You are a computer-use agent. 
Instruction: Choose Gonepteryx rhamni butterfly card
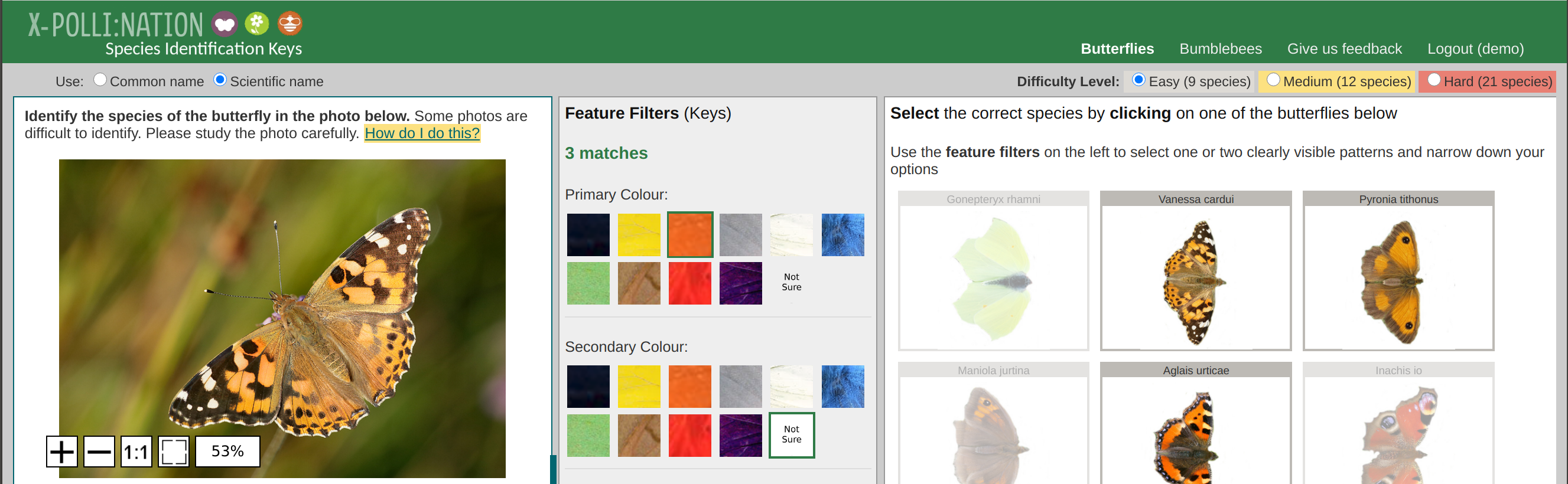tap(993, 271)
